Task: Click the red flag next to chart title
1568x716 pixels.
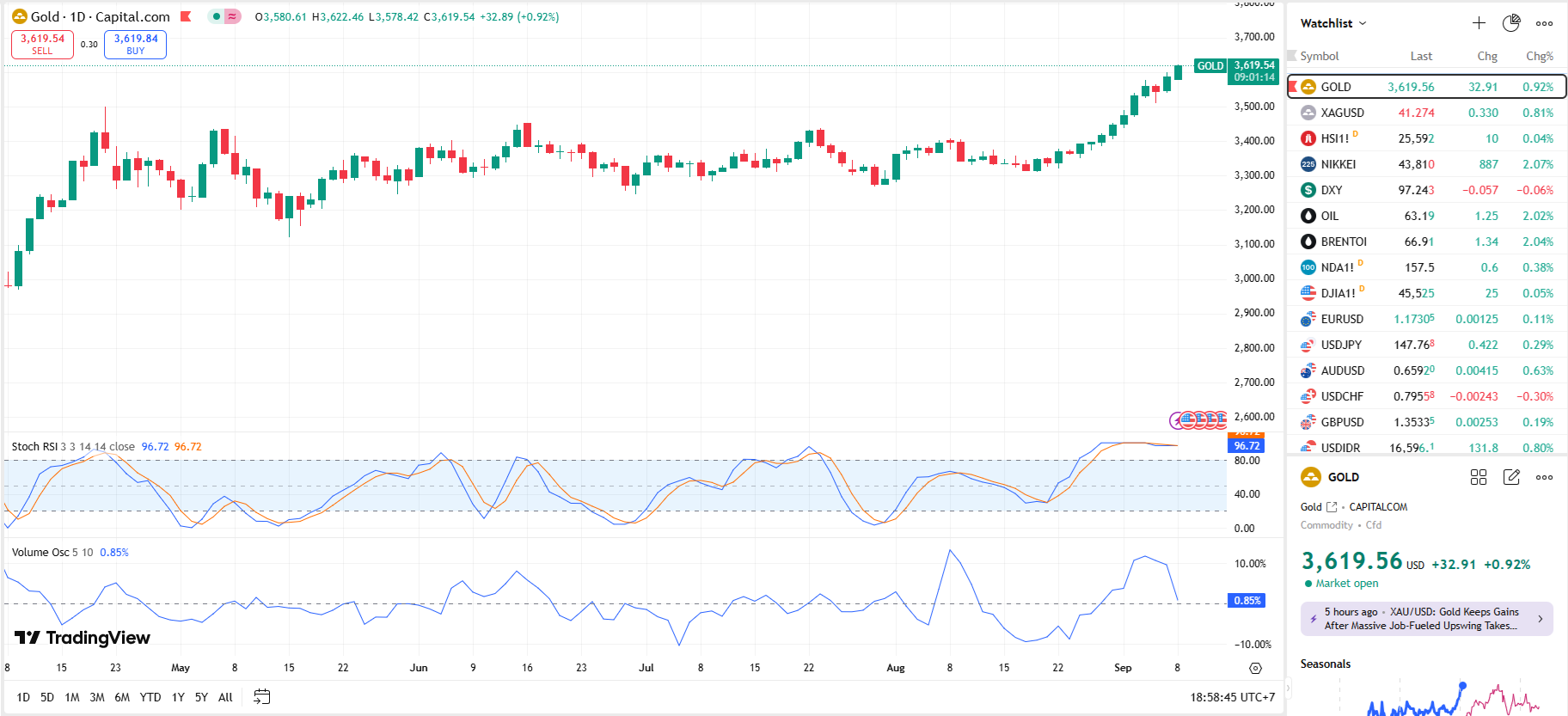Action: (186, 16)
